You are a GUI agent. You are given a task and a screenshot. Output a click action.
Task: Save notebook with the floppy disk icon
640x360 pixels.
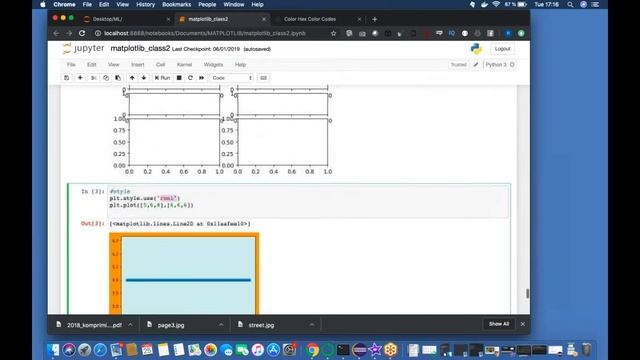coord(67,78)
